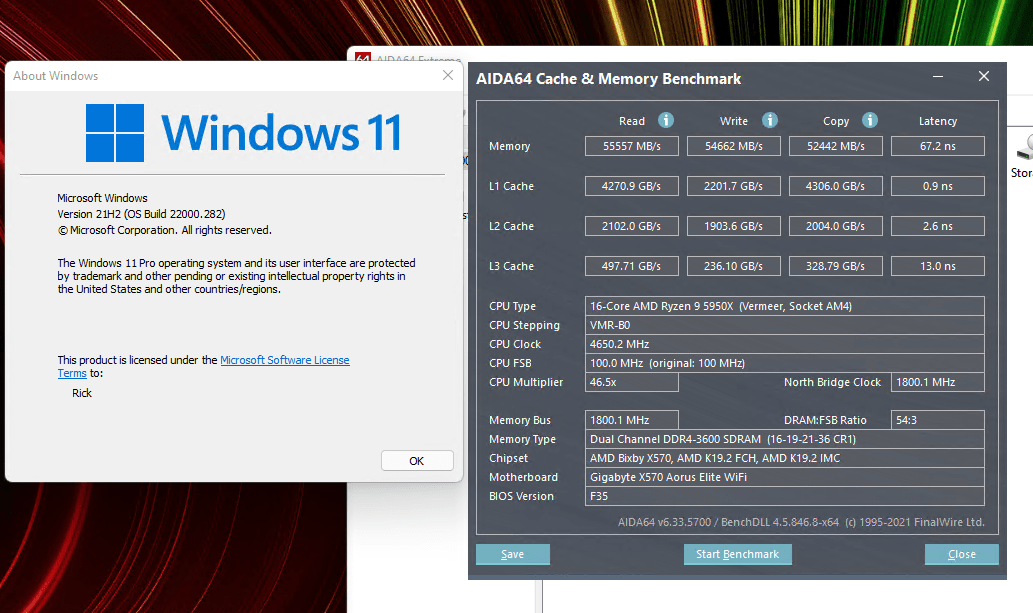Click the CPU Clock field 4650.2 MHz

coord(785,344)
